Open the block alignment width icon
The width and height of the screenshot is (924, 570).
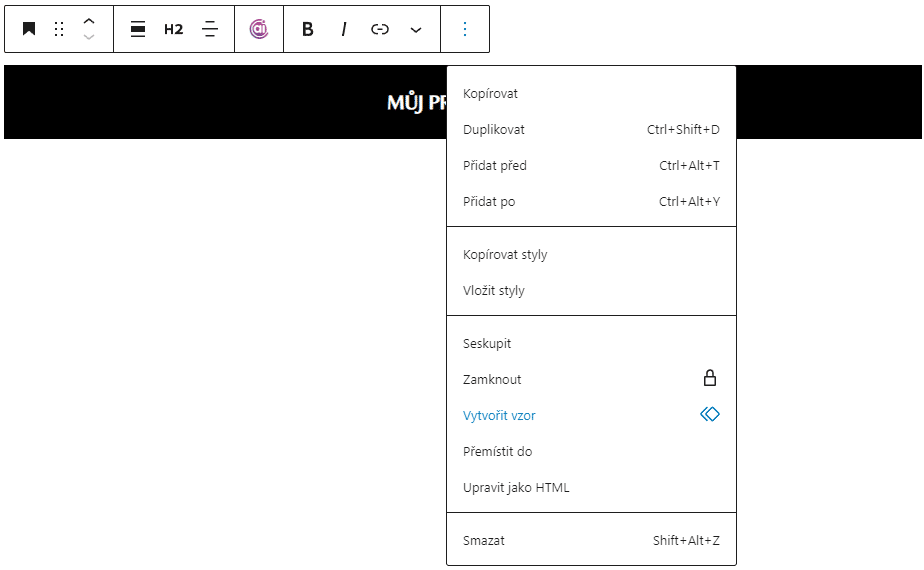coord(138,29)
